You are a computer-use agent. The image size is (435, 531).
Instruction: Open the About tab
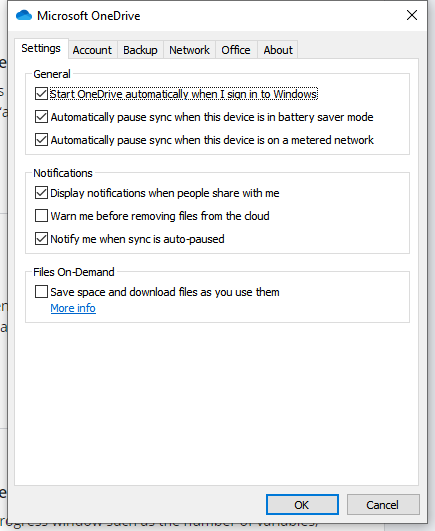click(278, 50)
